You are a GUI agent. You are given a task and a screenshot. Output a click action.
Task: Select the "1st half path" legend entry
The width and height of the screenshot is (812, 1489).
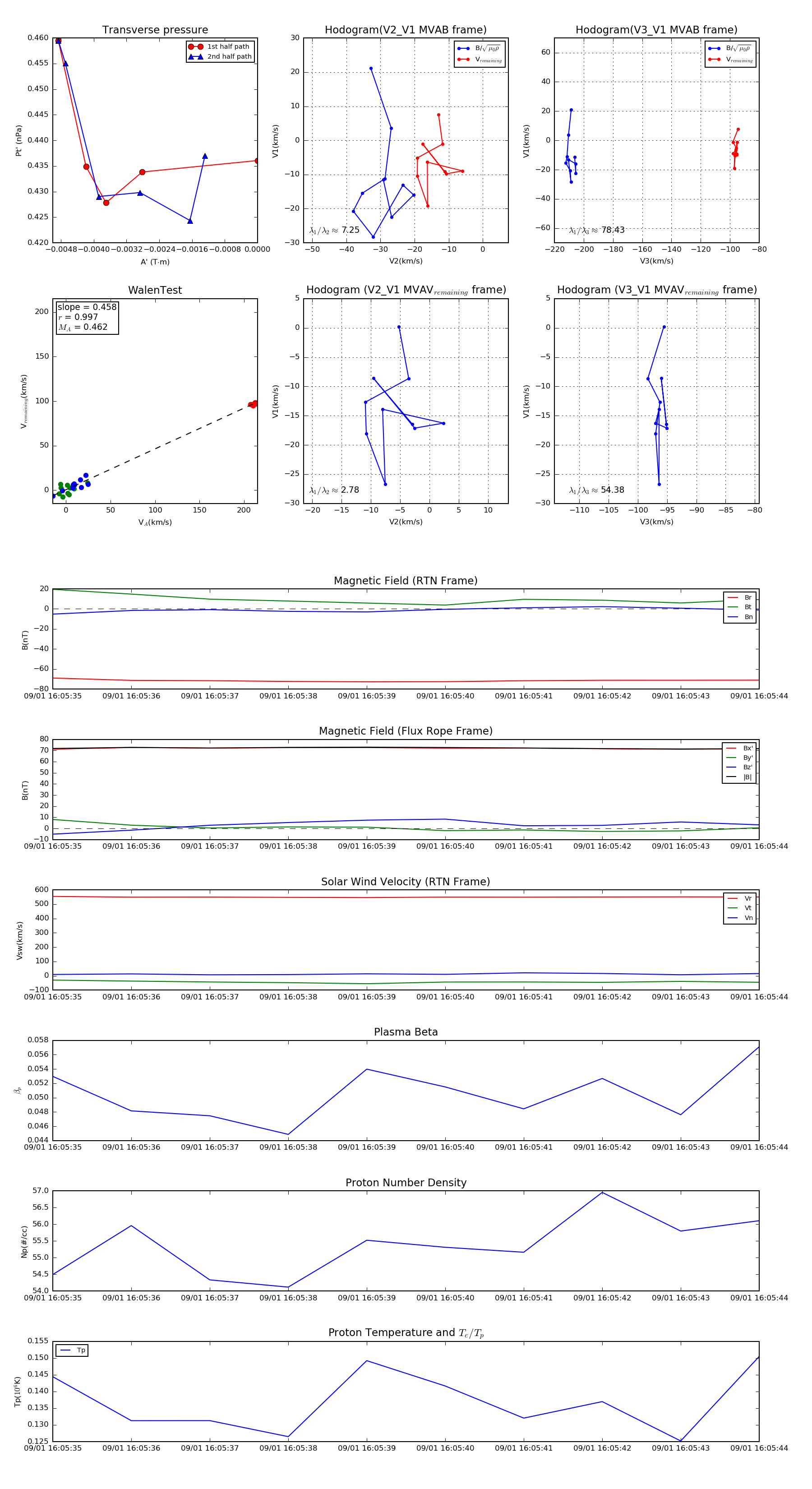220,47
